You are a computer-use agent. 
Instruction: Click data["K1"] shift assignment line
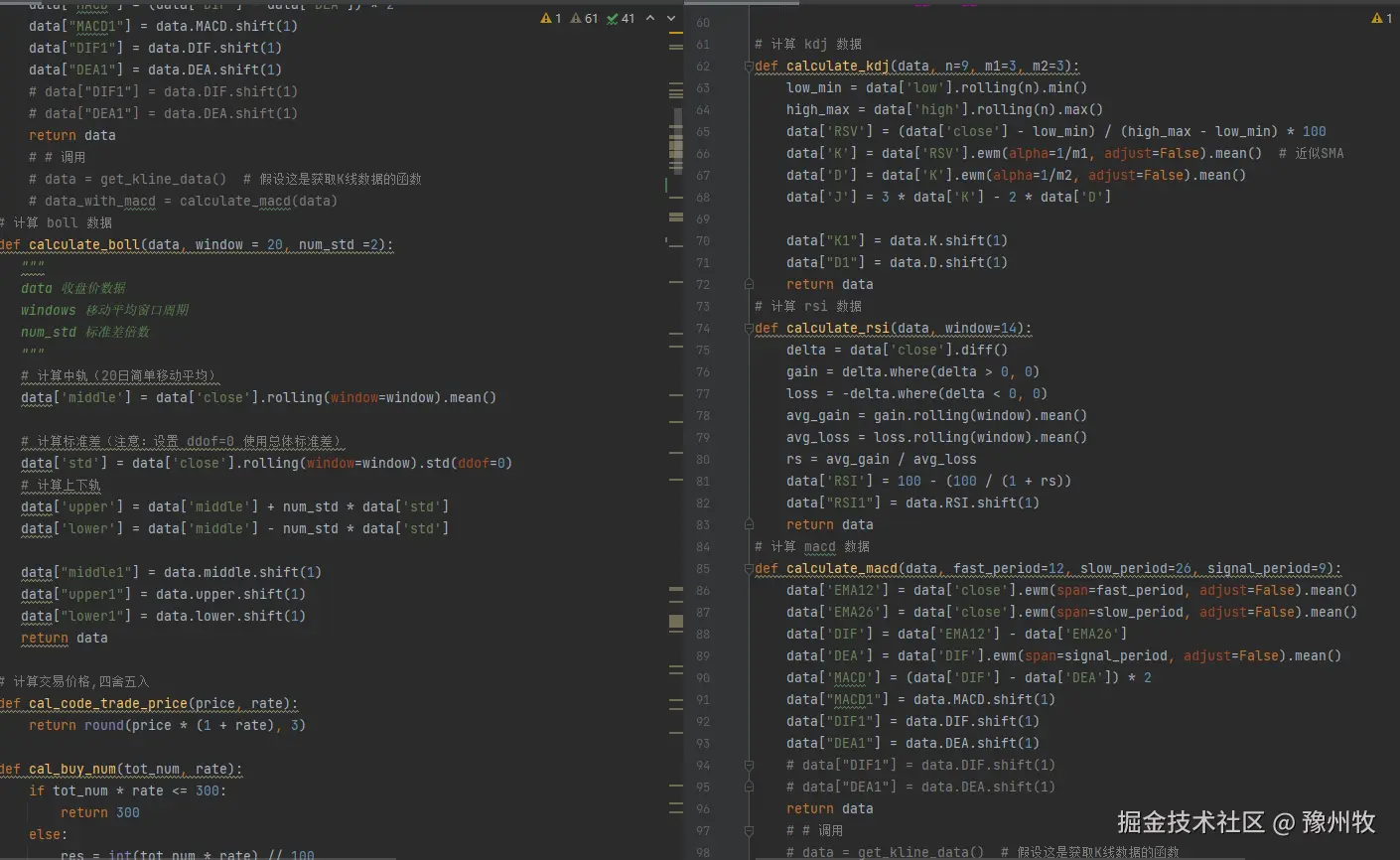click(x=898, y=241)
